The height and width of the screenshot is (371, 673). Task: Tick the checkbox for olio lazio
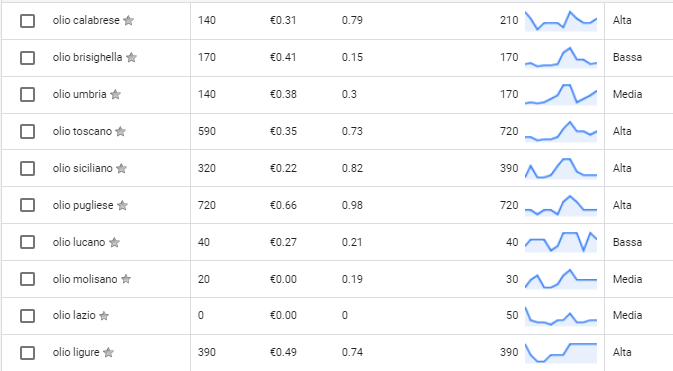point(27,316)
